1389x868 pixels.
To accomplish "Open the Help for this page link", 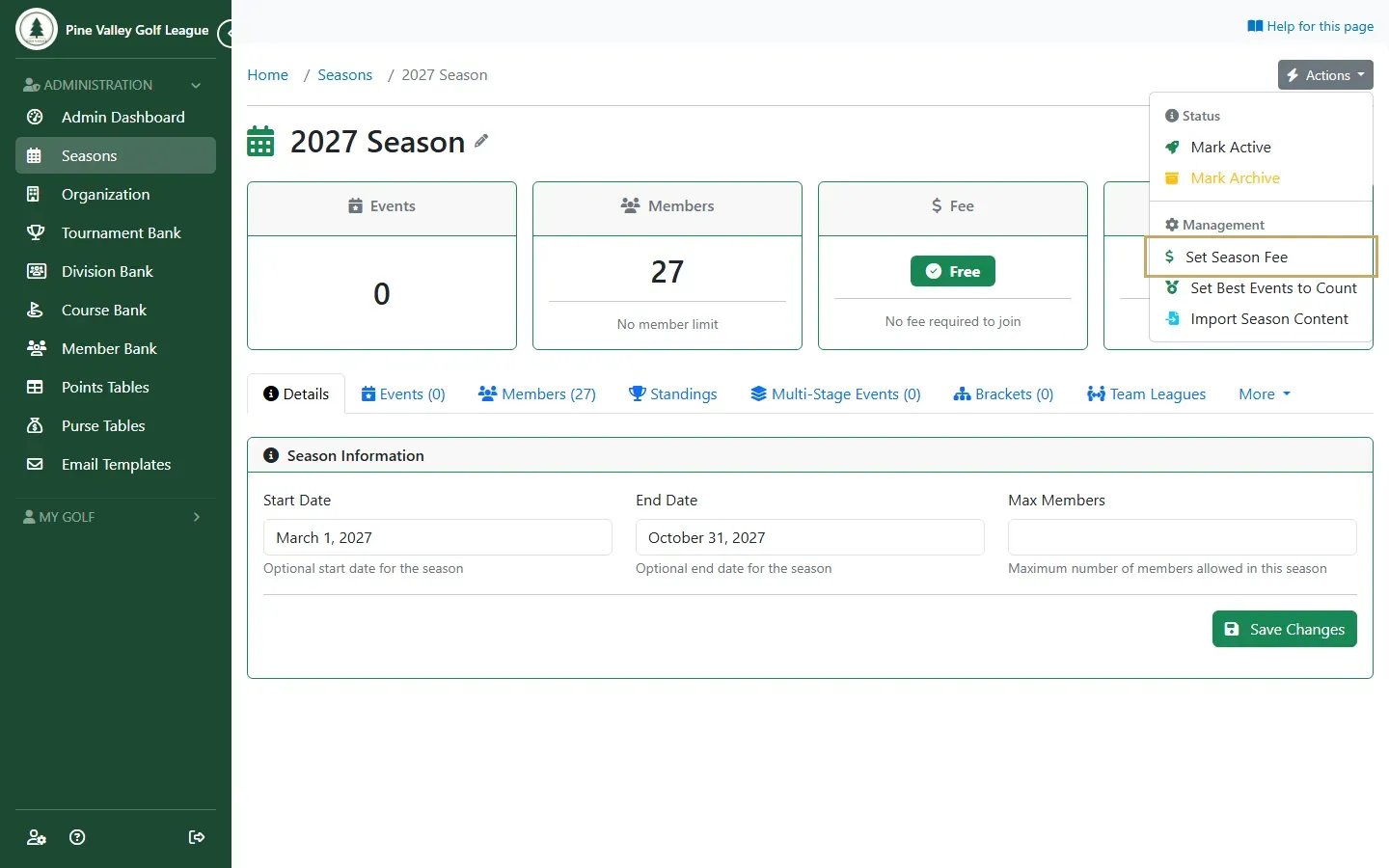I will (x=1310, y=26).
